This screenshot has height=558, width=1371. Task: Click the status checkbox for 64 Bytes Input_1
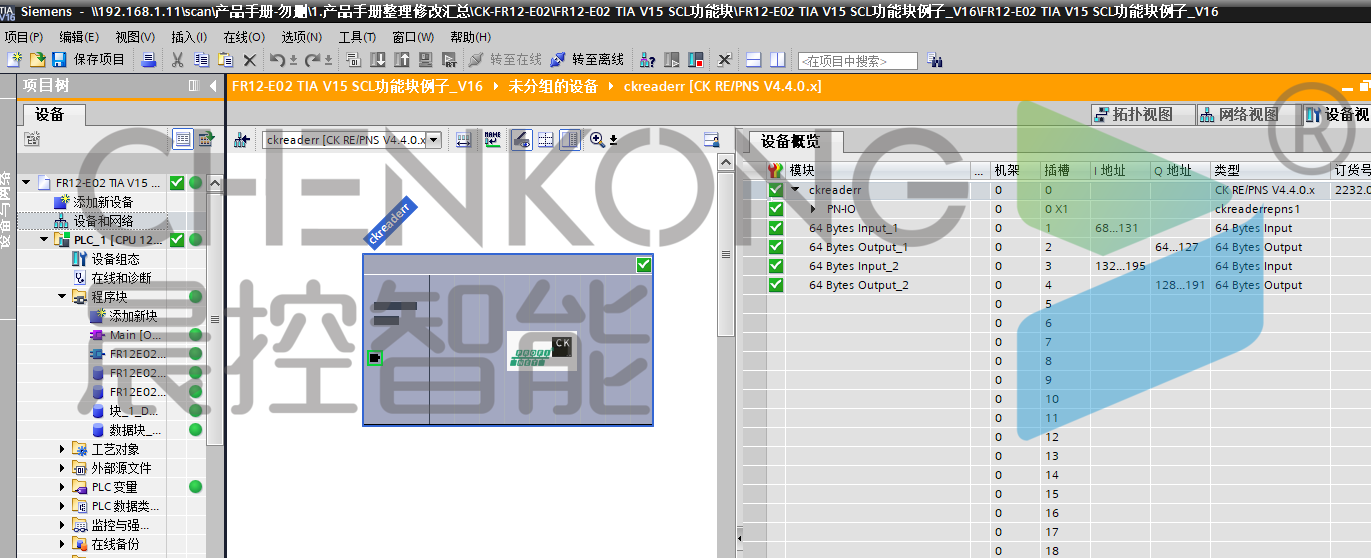pyautogui.click(x=776, y=228)
